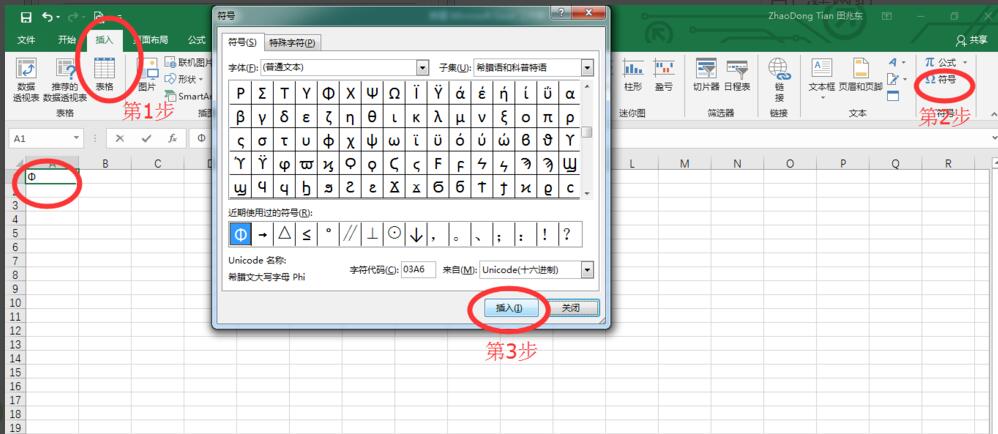The height and width of the screenshot is (434, 998).
Task: Click the Object icon in Text group
Action: click(893, 96)
